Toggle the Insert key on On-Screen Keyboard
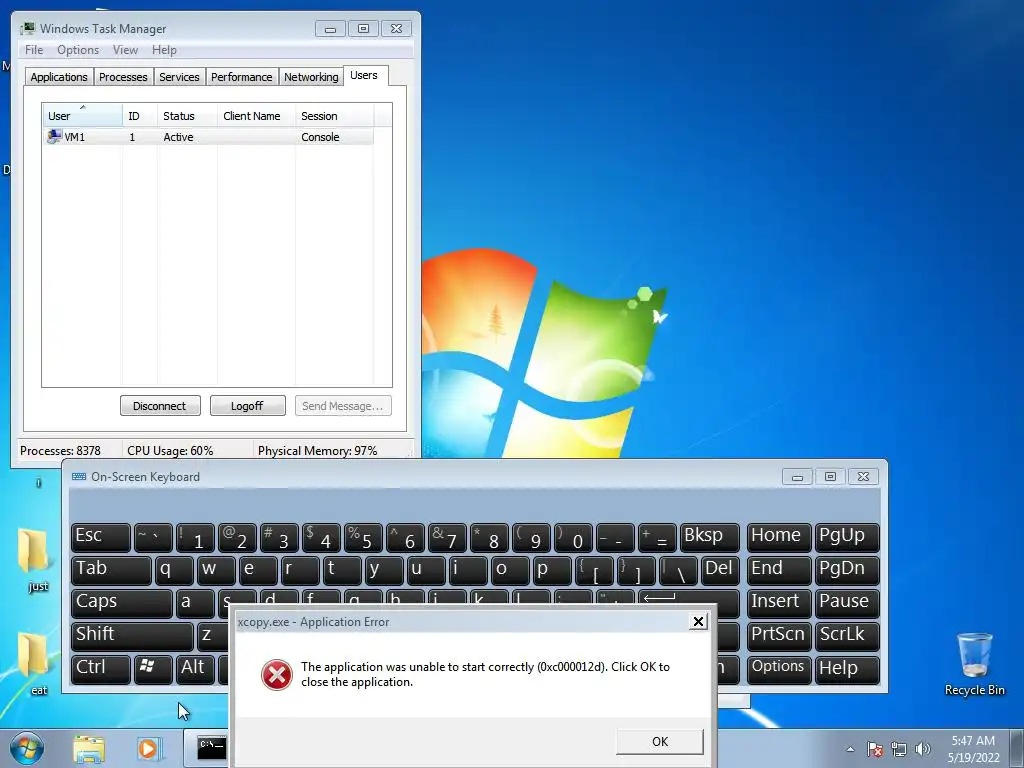 pos(779,602)
